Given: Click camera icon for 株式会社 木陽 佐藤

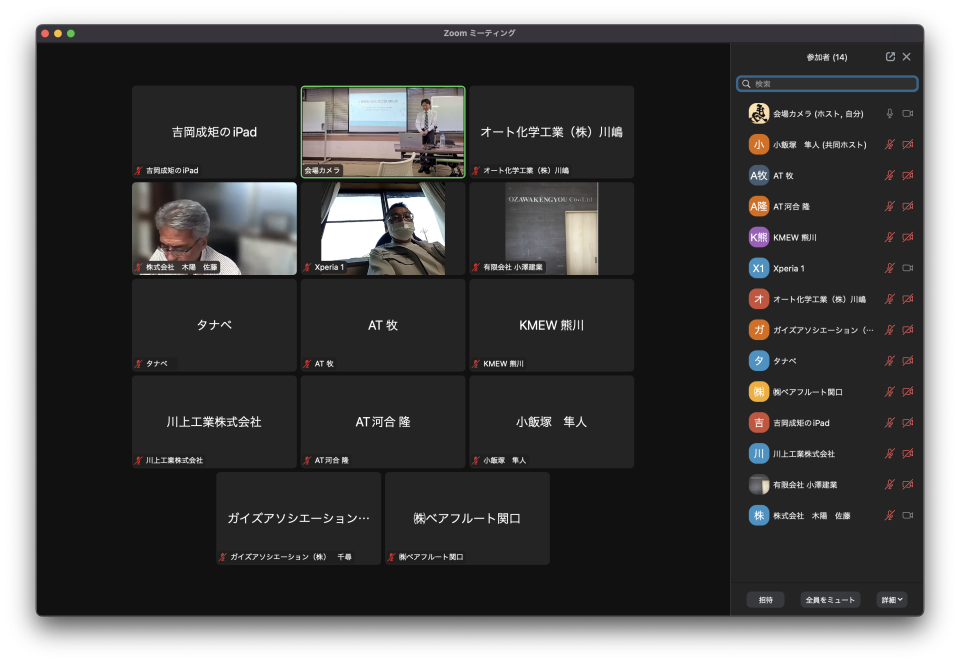Looking at the screenshot, I should pyautogui.click(x=908, y=516).
